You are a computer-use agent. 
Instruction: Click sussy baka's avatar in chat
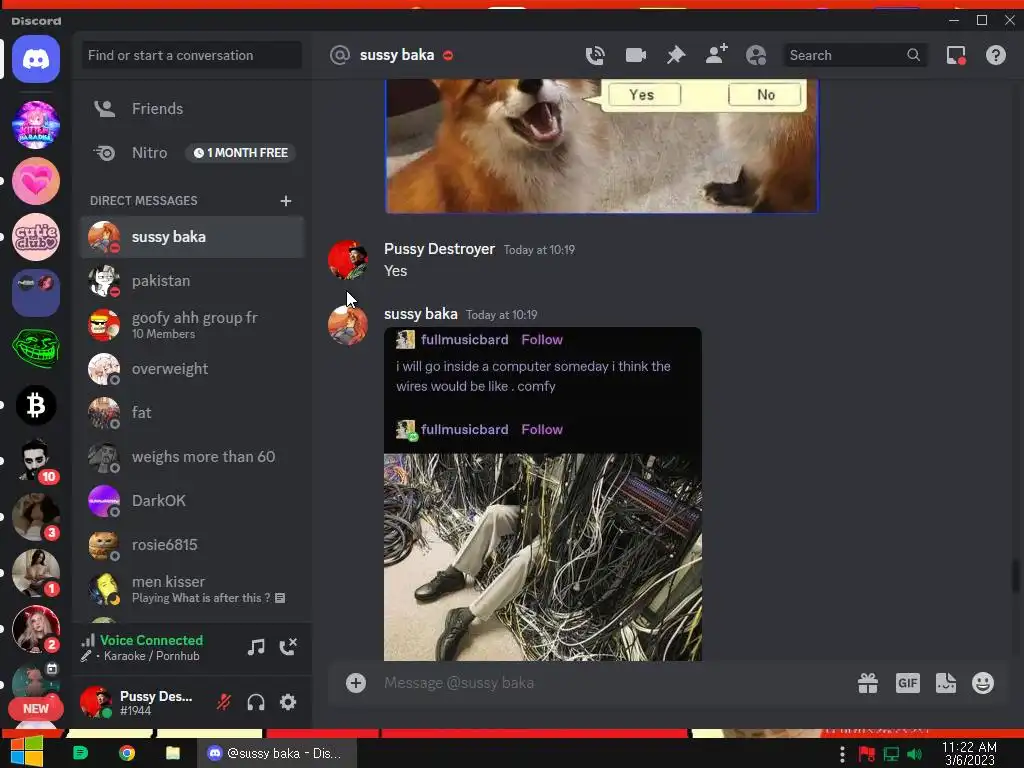(x=347, y=325)
